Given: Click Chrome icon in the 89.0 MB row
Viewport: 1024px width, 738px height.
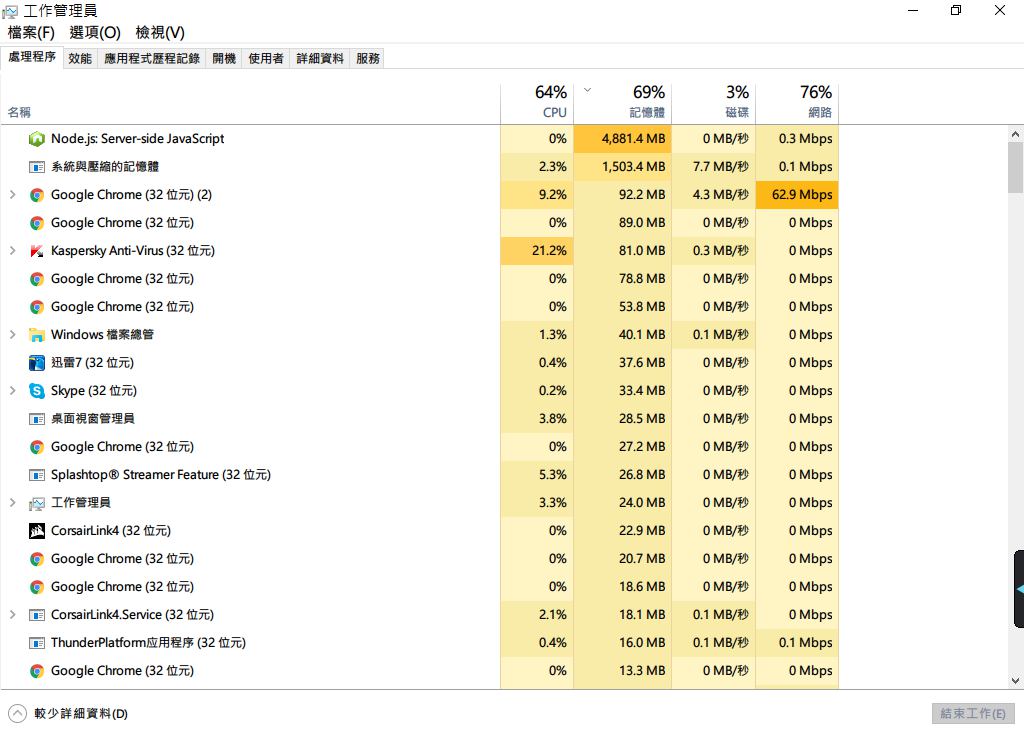Looking at the screenshot, I should coord(37,223).
